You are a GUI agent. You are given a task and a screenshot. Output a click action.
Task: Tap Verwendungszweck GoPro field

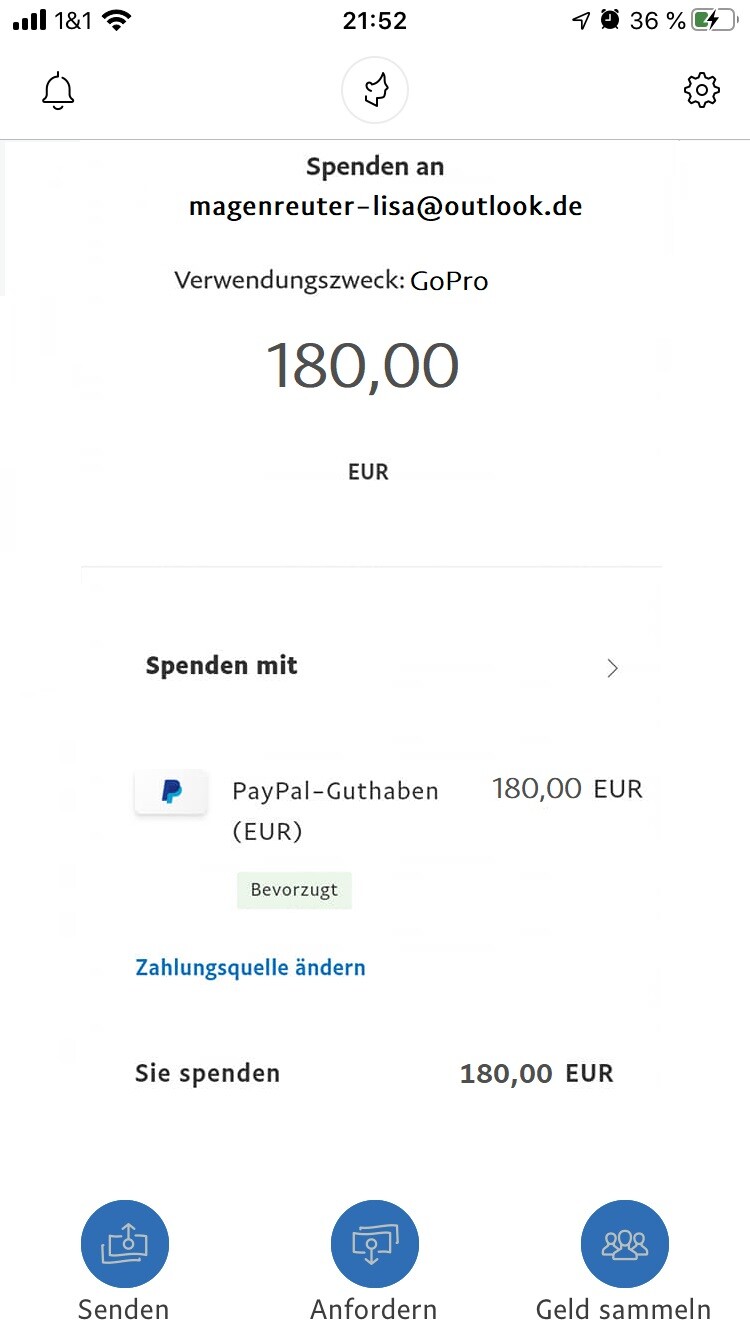331,280
